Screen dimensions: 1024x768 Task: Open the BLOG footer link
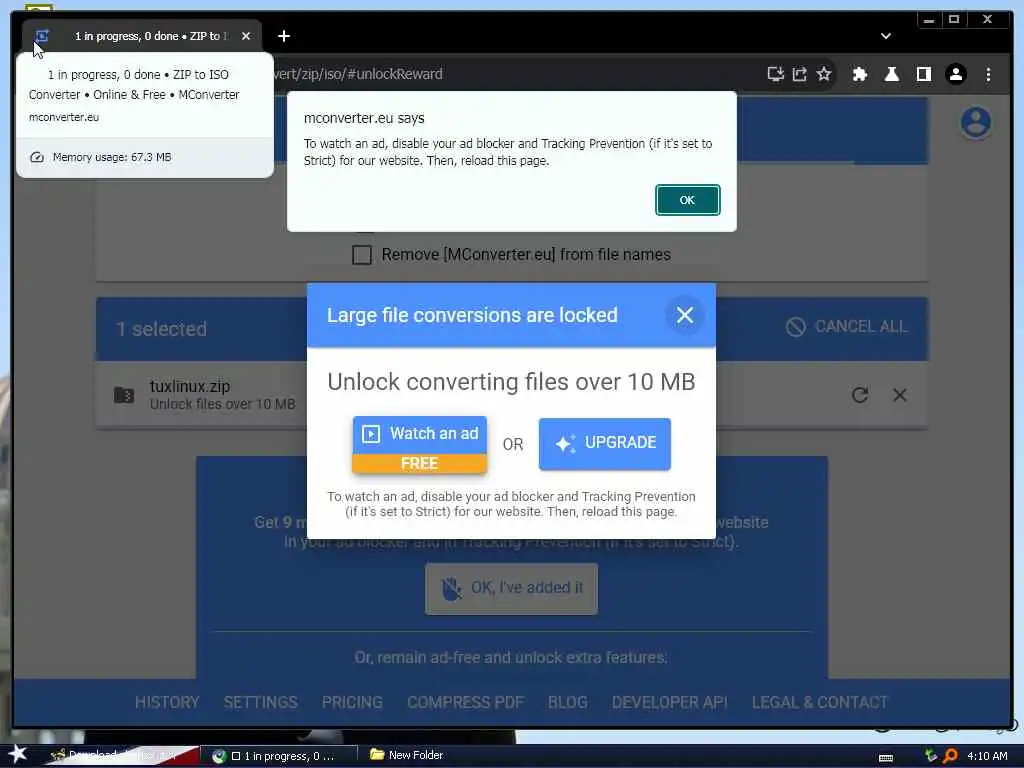[567, 702]
